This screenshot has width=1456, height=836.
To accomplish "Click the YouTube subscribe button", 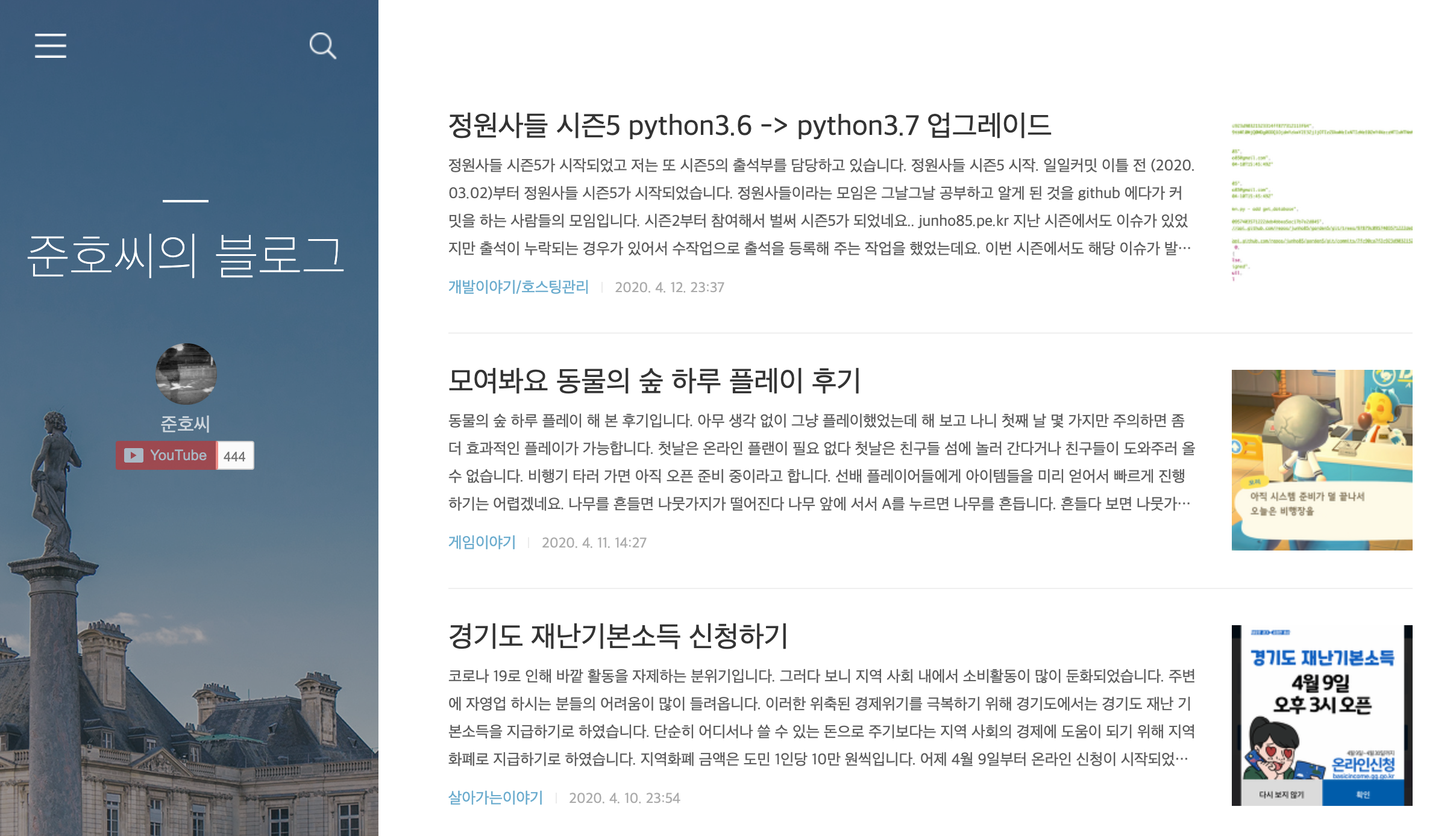I will click(166, 455).
